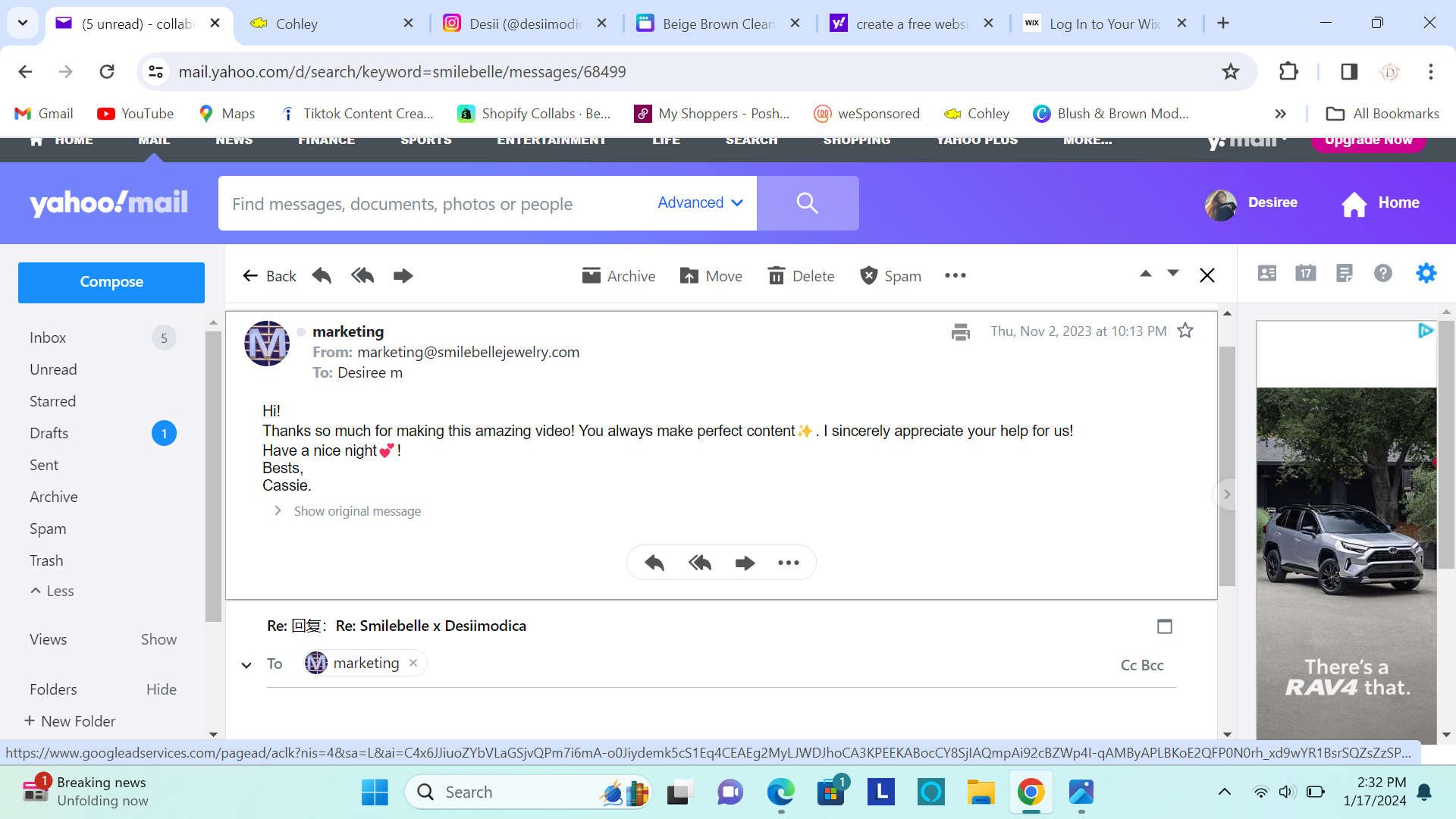
Task: Open the Calendar icon in right panel
Action: 1306,274
